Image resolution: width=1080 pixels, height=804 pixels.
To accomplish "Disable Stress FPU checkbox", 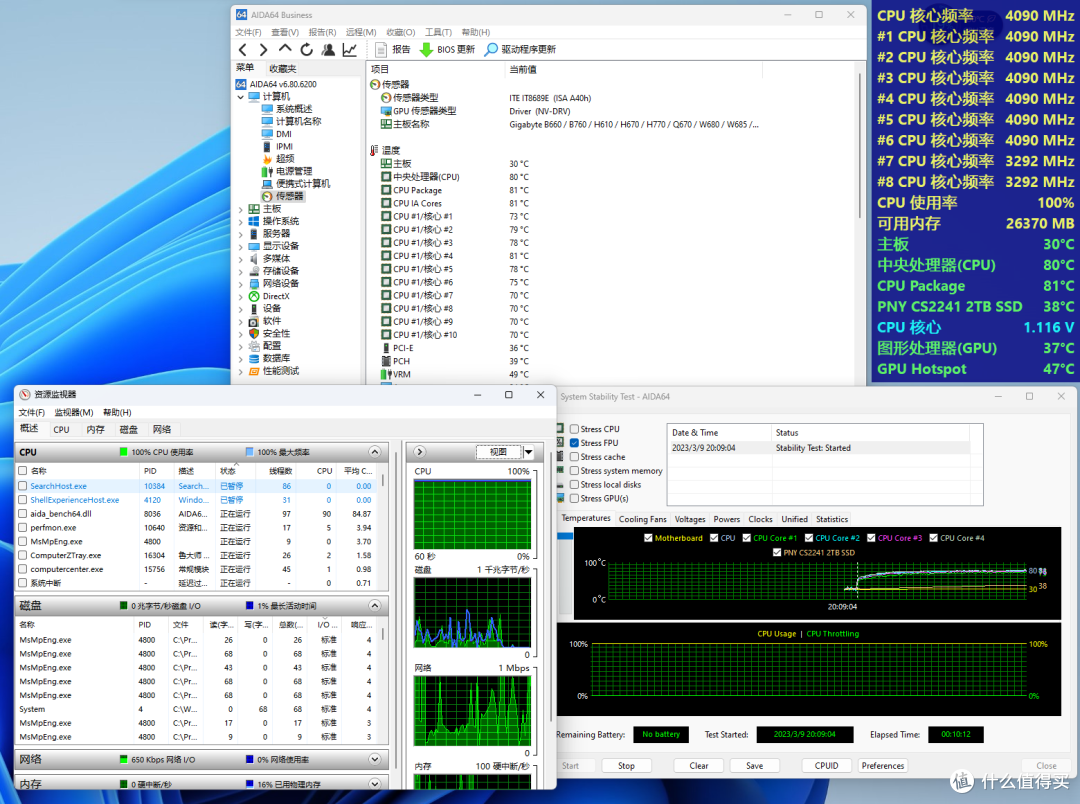I will pyautogui.click(x=574, y=442).
